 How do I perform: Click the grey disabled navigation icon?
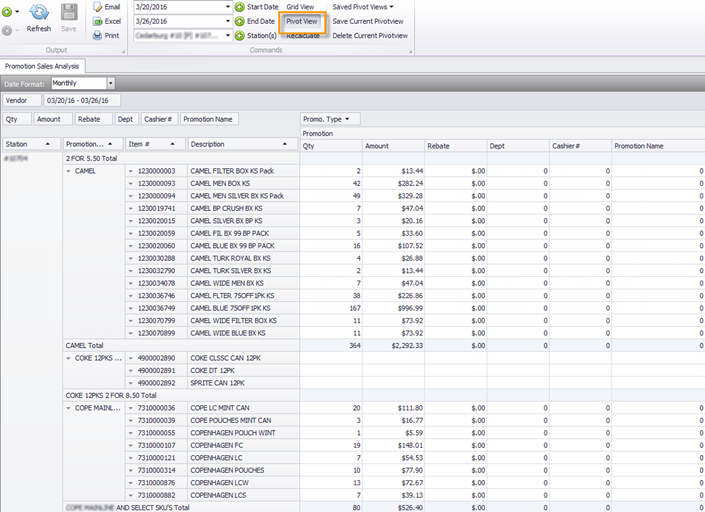click(7, 31)
